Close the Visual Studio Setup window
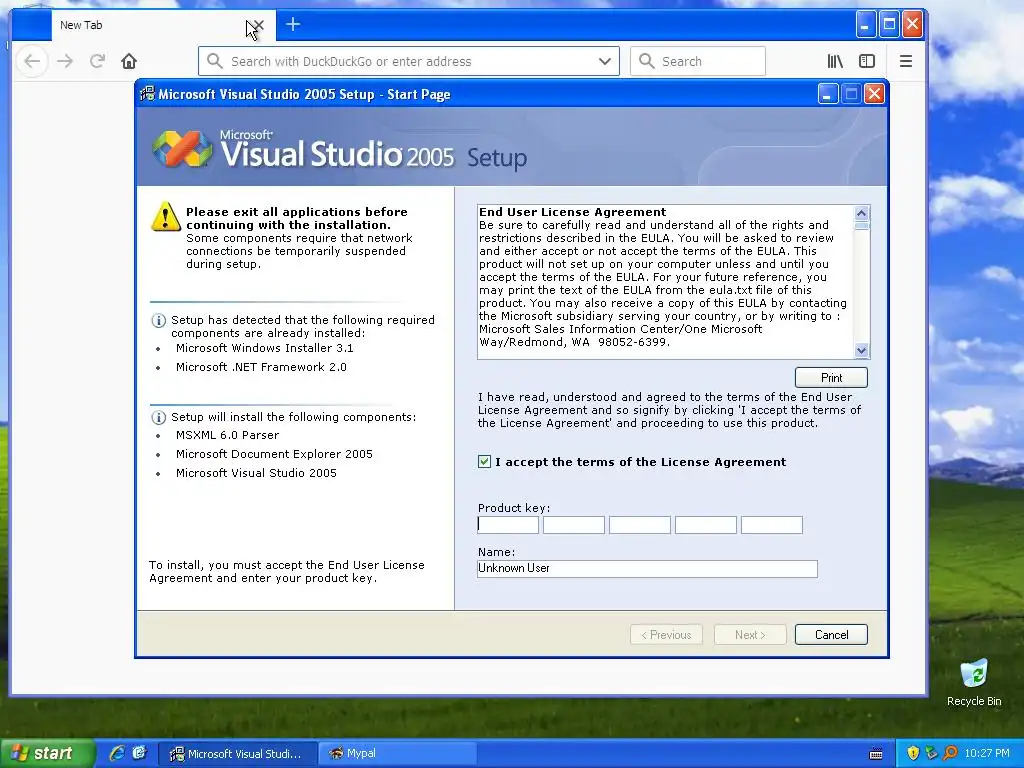This screenshot has height=768, width=1024. pyautogui.click(x=874, y=94)
